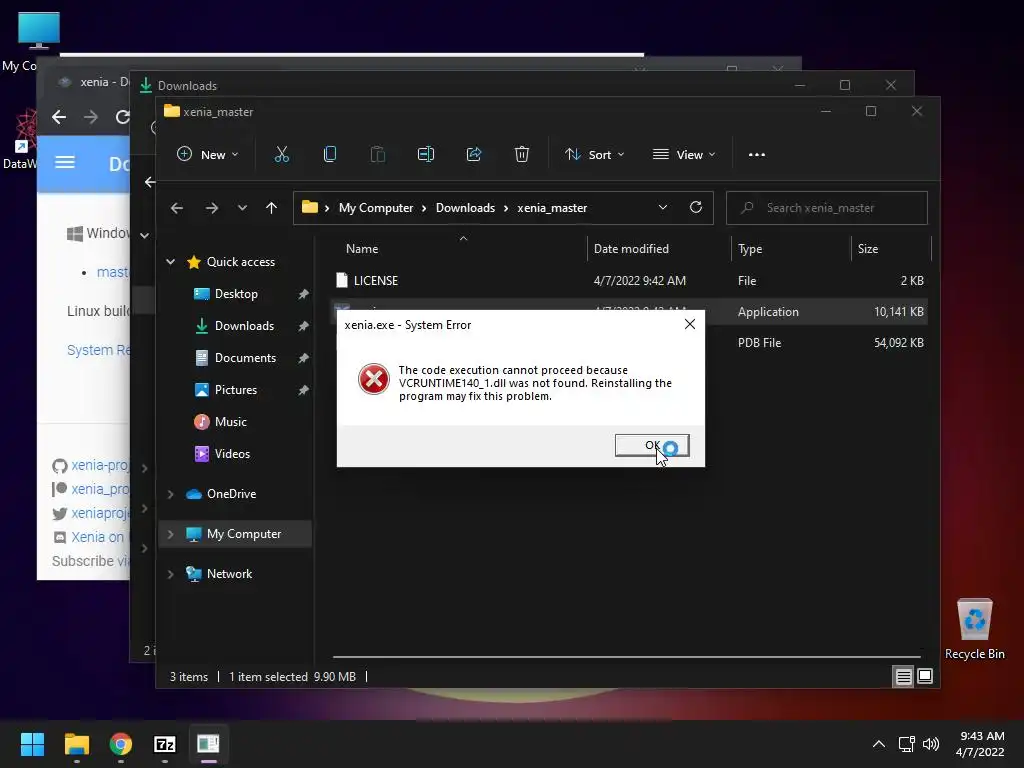Click My Computer in address breadcrumb
Screen dimensions: 1024x768
click(x=376, y=208)
